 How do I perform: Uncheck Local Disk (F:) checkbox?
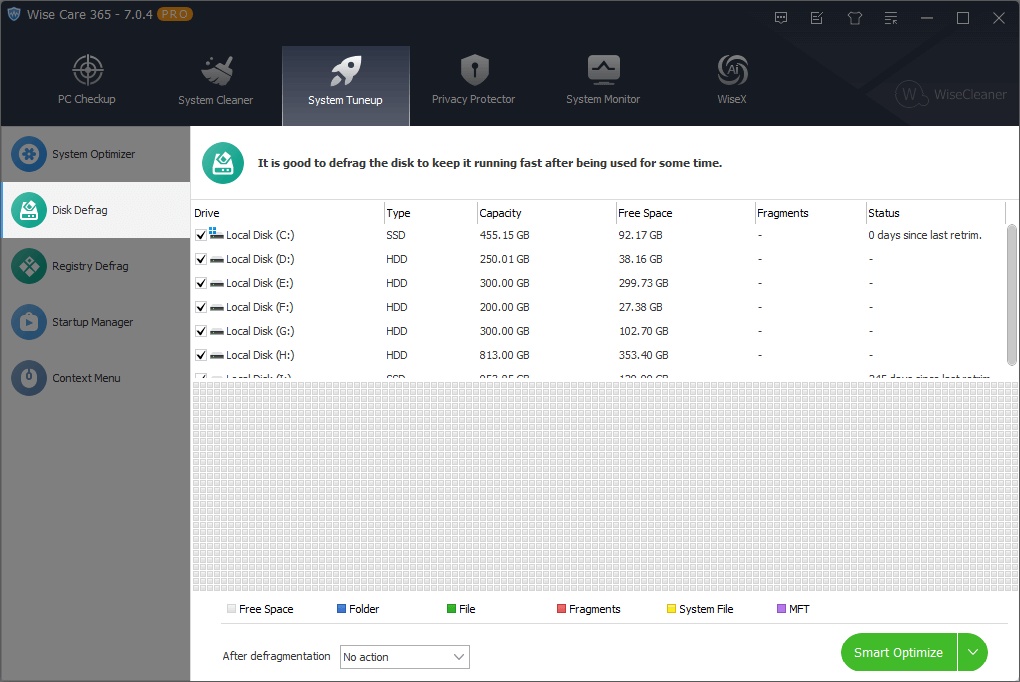[201, 307]
